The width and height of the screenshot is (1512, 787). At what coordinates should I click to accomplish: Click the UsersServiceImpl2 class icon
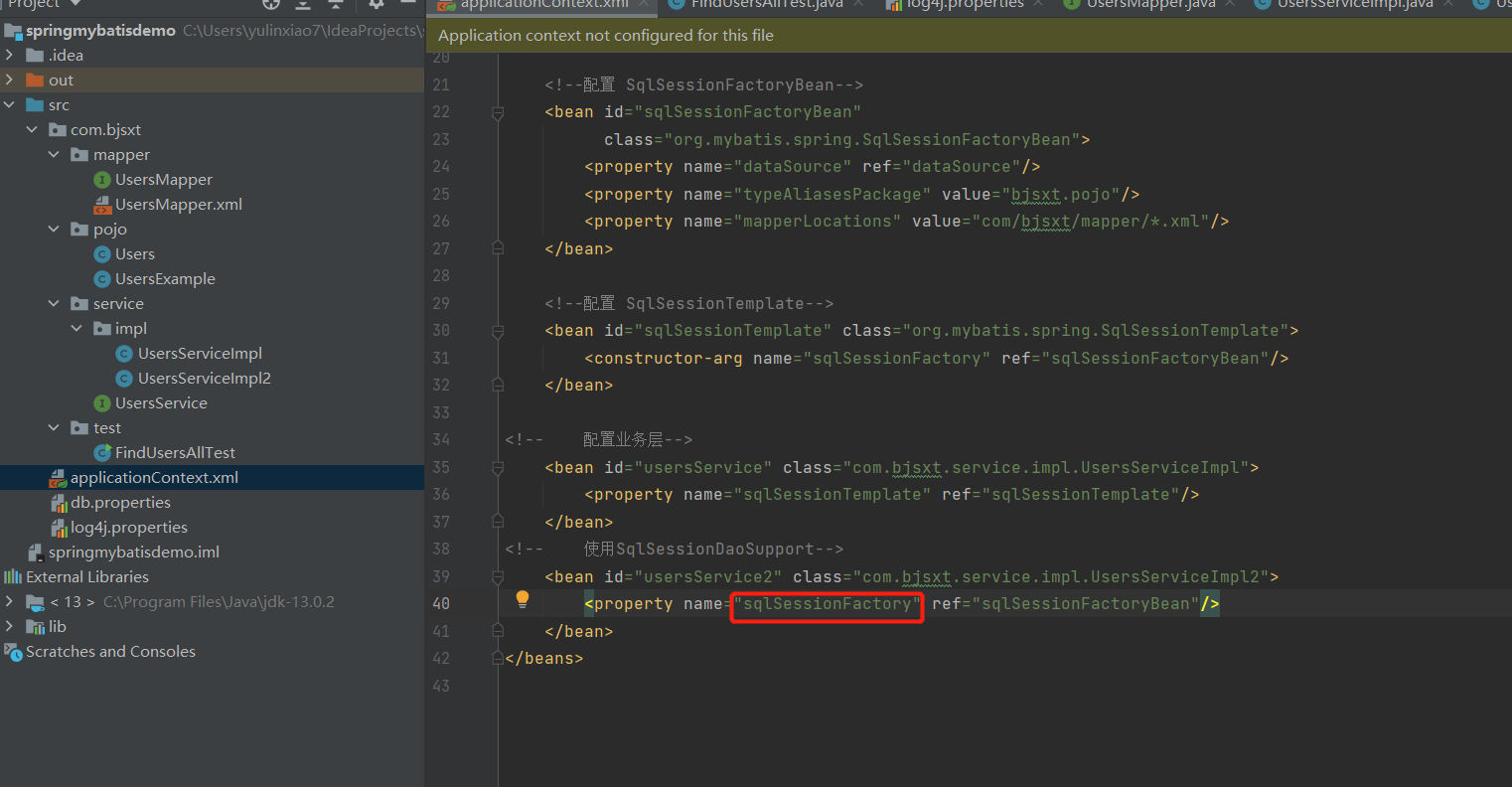(x=124, y=378)
